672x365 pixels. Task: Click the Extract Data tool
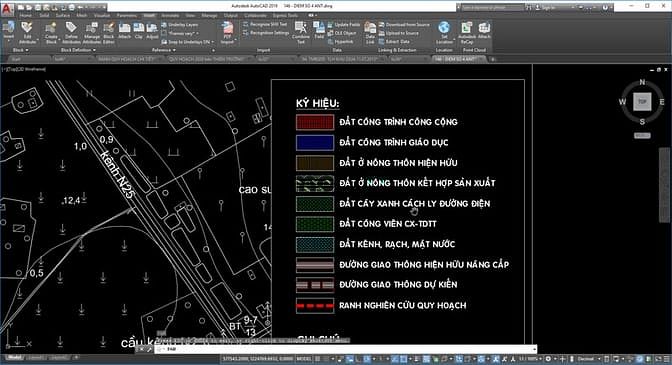click(394, 42)
